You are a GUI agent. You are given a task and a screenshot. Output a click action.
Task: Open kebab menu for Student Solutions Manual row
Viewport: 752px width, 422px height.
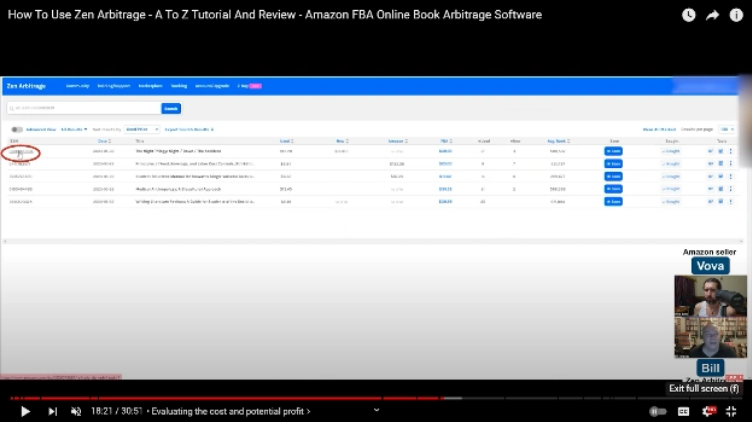point(731,176)
